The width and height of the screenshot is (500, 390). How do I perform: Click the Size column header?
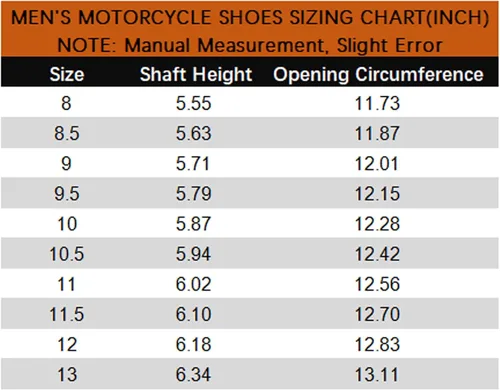click(67, 74)
